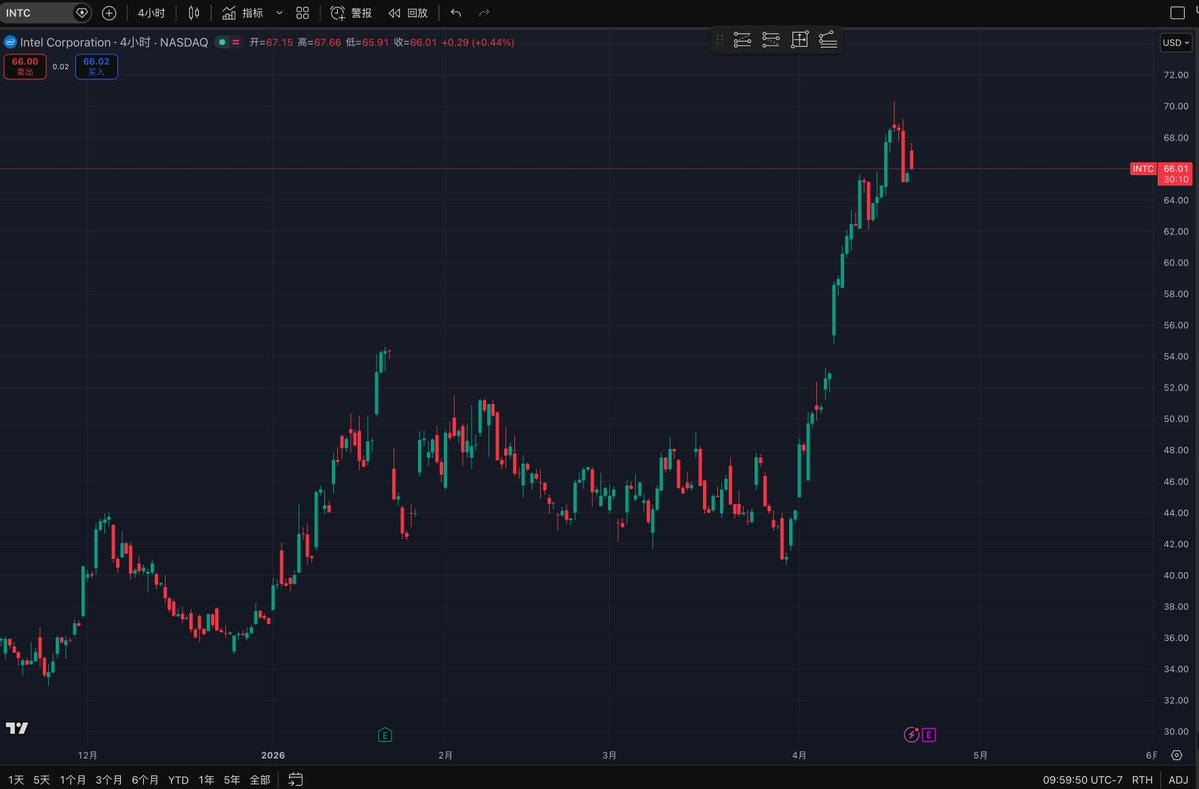Click the 4月 time axis label
The image size is (1199, 789).
(x=799, y=755)
